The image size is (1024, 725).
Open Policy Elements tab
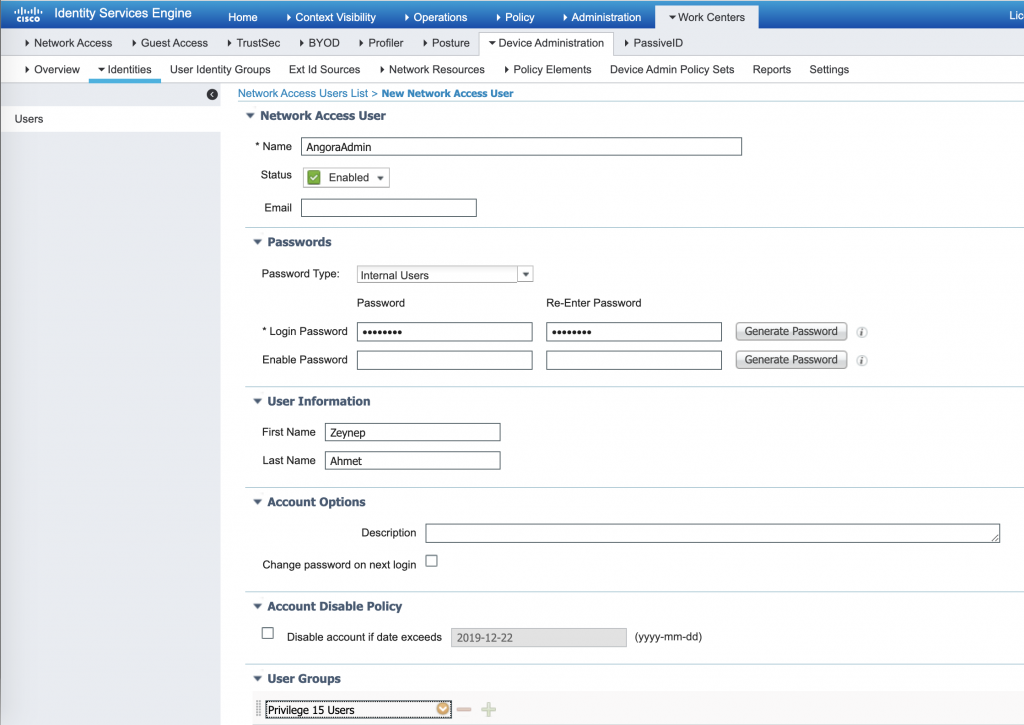547,70
